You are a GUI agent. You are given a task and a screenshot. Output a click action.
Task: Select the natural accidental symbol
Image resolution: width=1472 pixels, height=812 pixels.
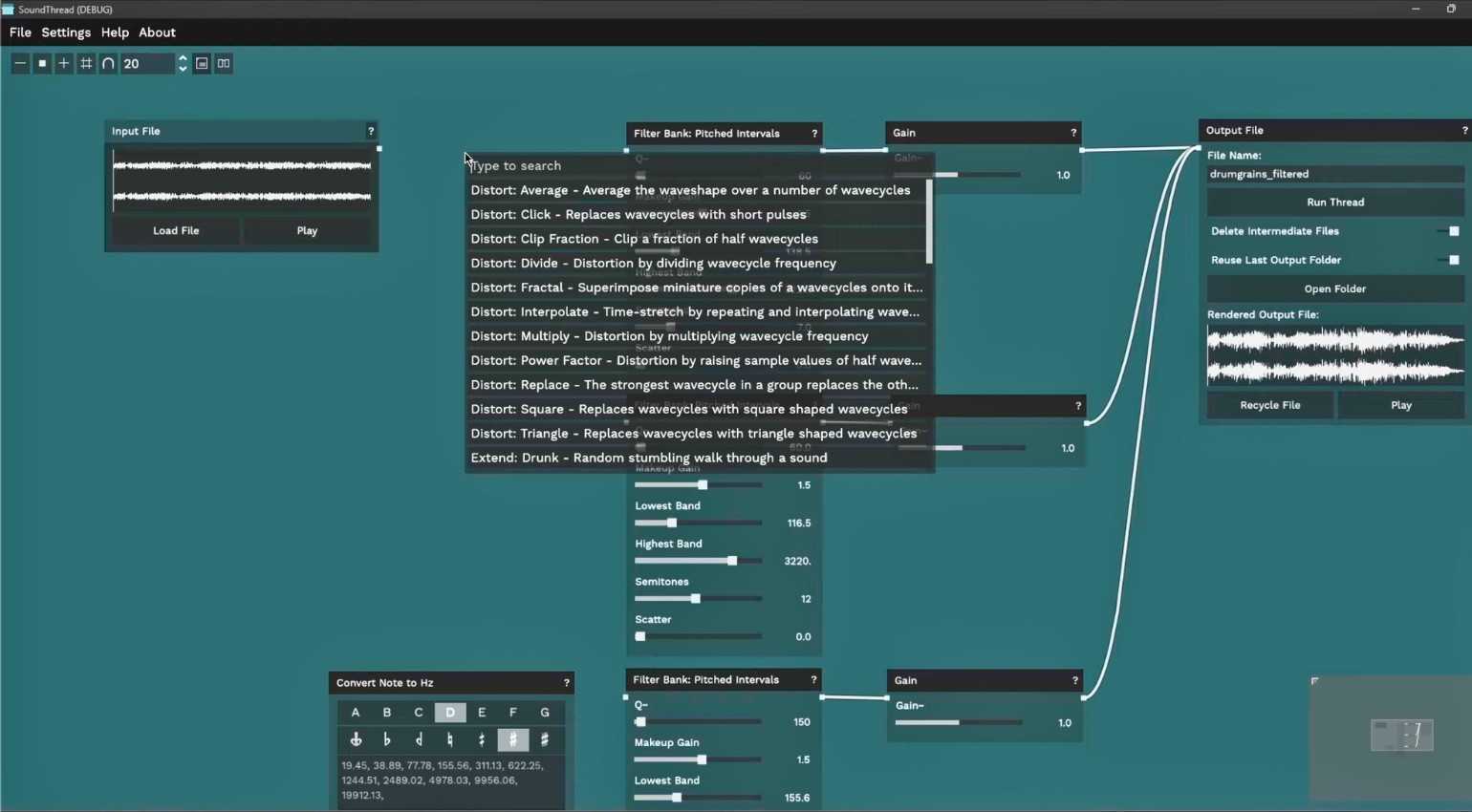click(450, 739)
